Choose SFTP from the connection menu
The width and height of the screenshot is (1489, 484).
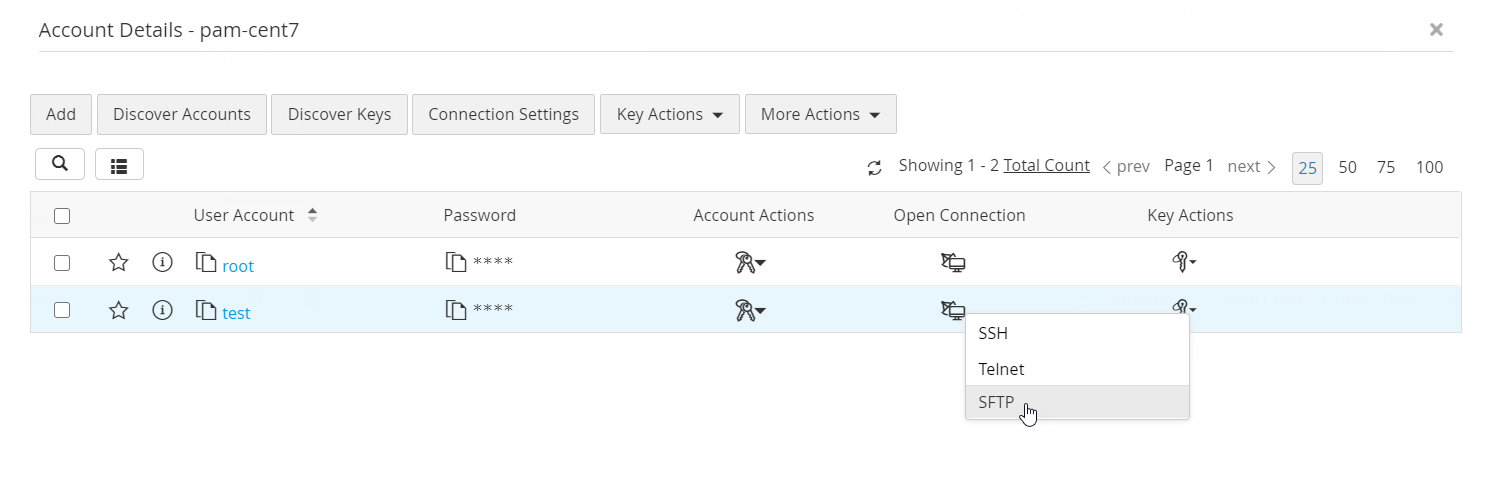[x=996, y=403]
